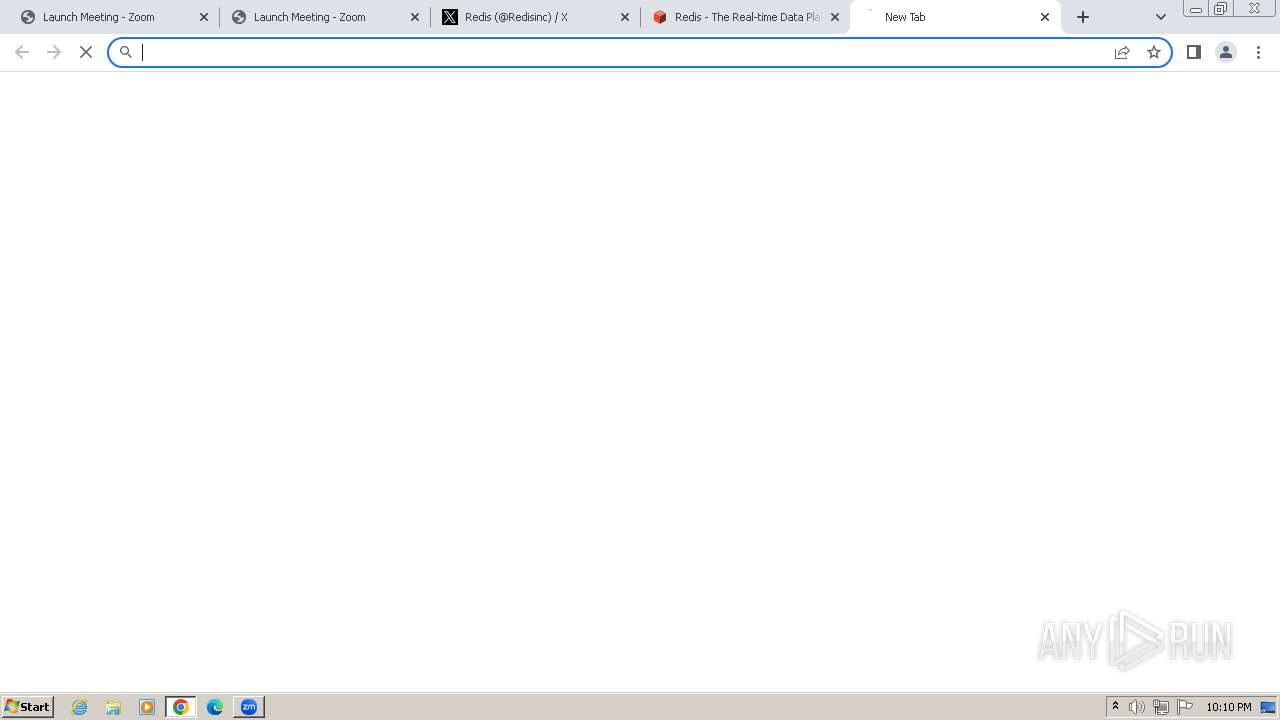Click the clock showing 10:10 PM

(1229, 707)
